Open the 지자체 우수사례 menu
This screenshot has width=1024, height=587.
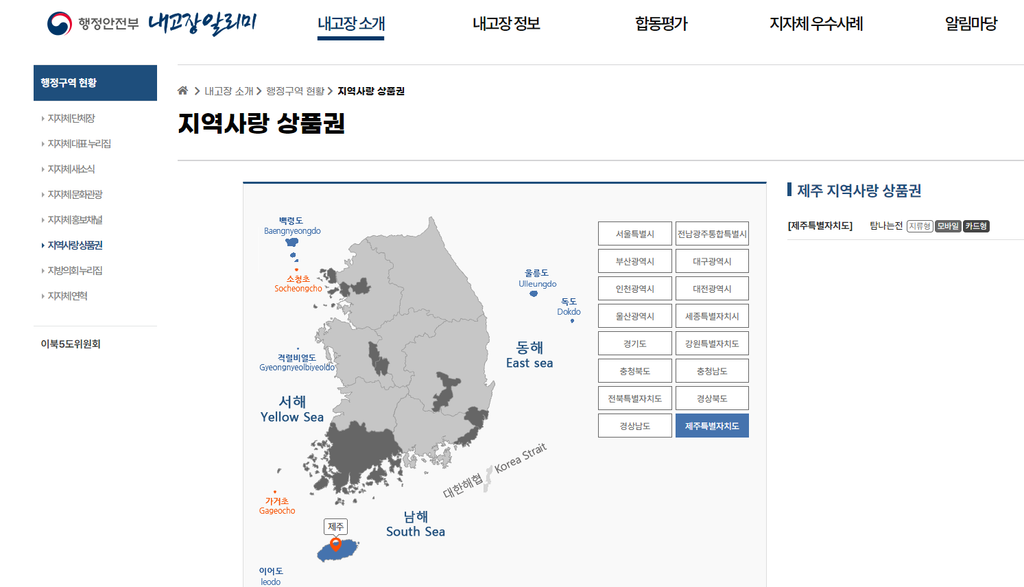816,24
